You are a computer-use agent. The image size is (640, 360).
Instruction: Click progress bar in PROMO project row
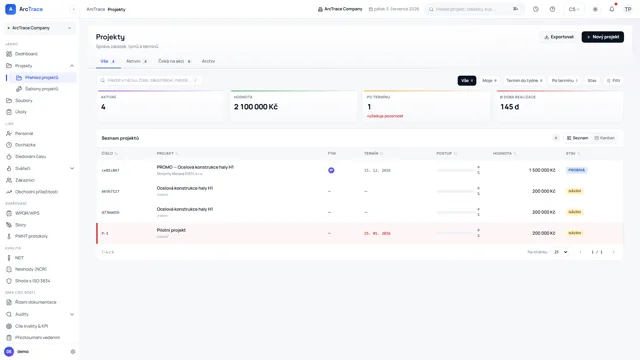coord(456,170)
